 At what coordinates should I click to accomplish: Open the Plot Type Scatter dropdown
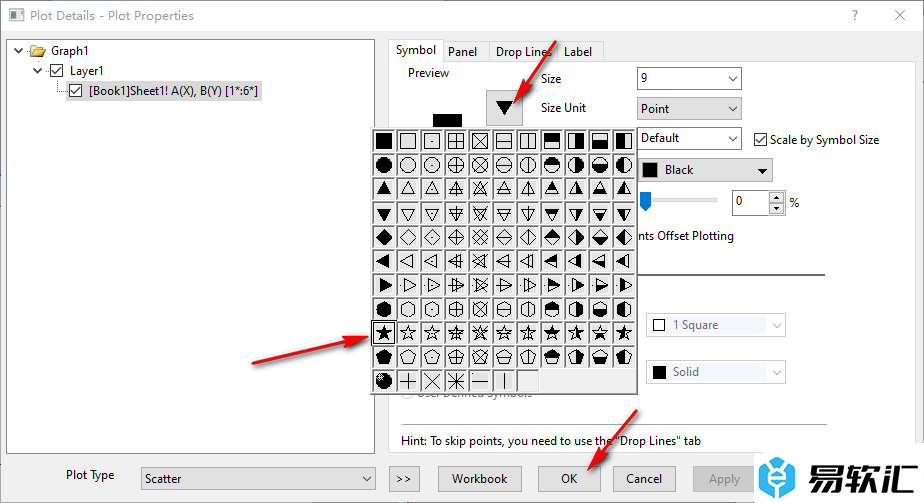[x=258, y=478]
